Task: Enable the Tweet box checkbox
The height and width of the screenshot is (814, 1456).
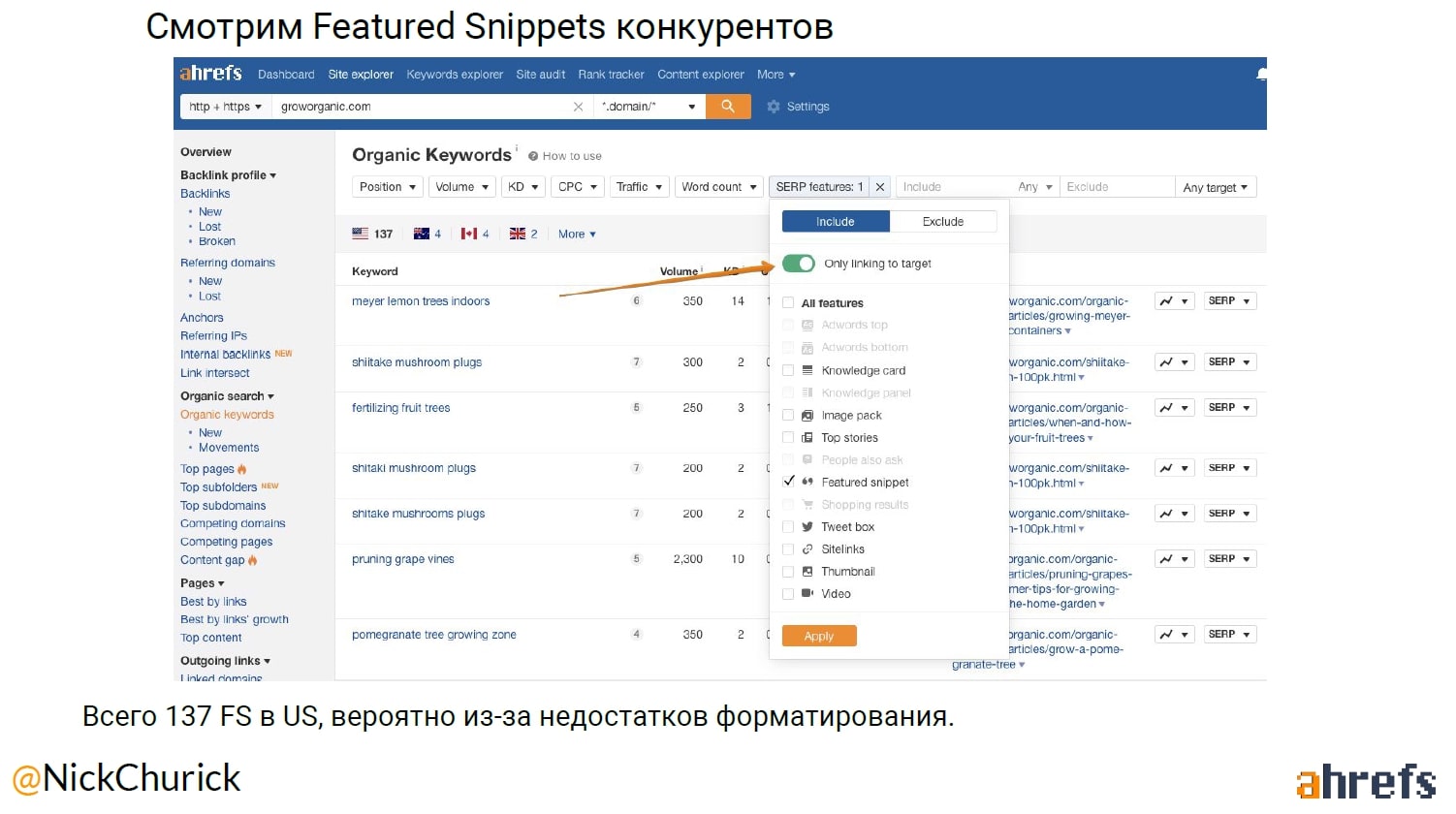Action: pos(788,527)
